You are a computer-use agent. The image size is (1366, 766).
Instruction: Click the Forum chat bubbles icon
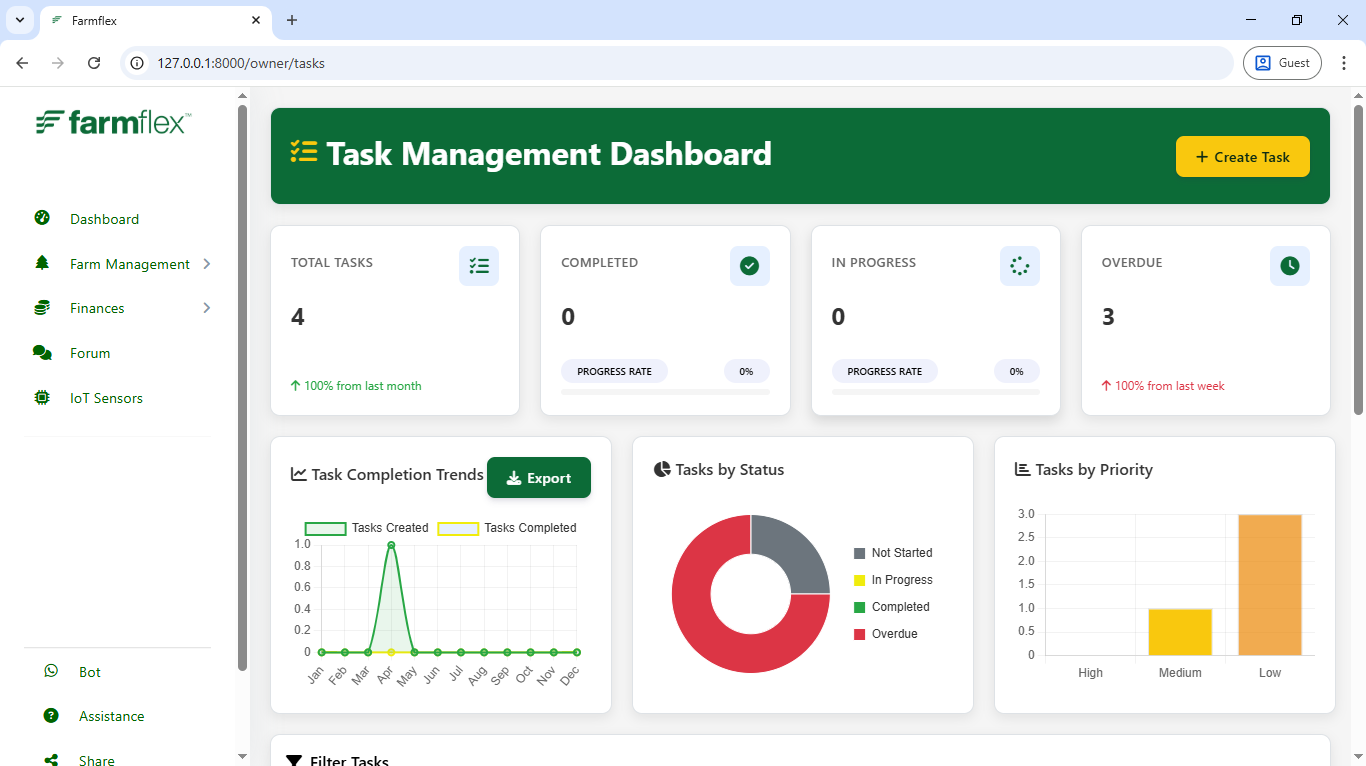[x=42, y=353]
